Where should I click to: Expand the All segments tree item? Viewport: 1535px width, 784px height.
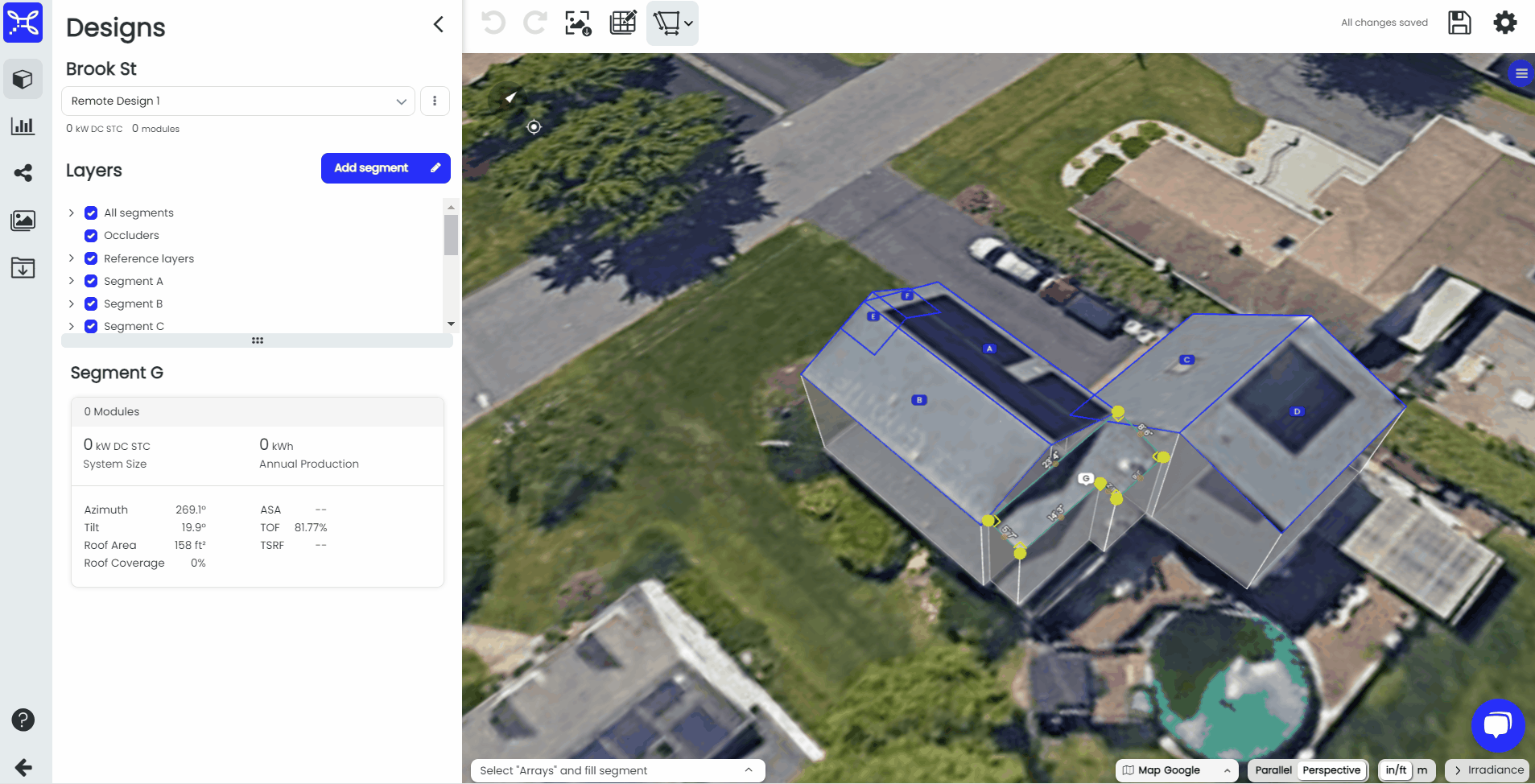[72, 213]
